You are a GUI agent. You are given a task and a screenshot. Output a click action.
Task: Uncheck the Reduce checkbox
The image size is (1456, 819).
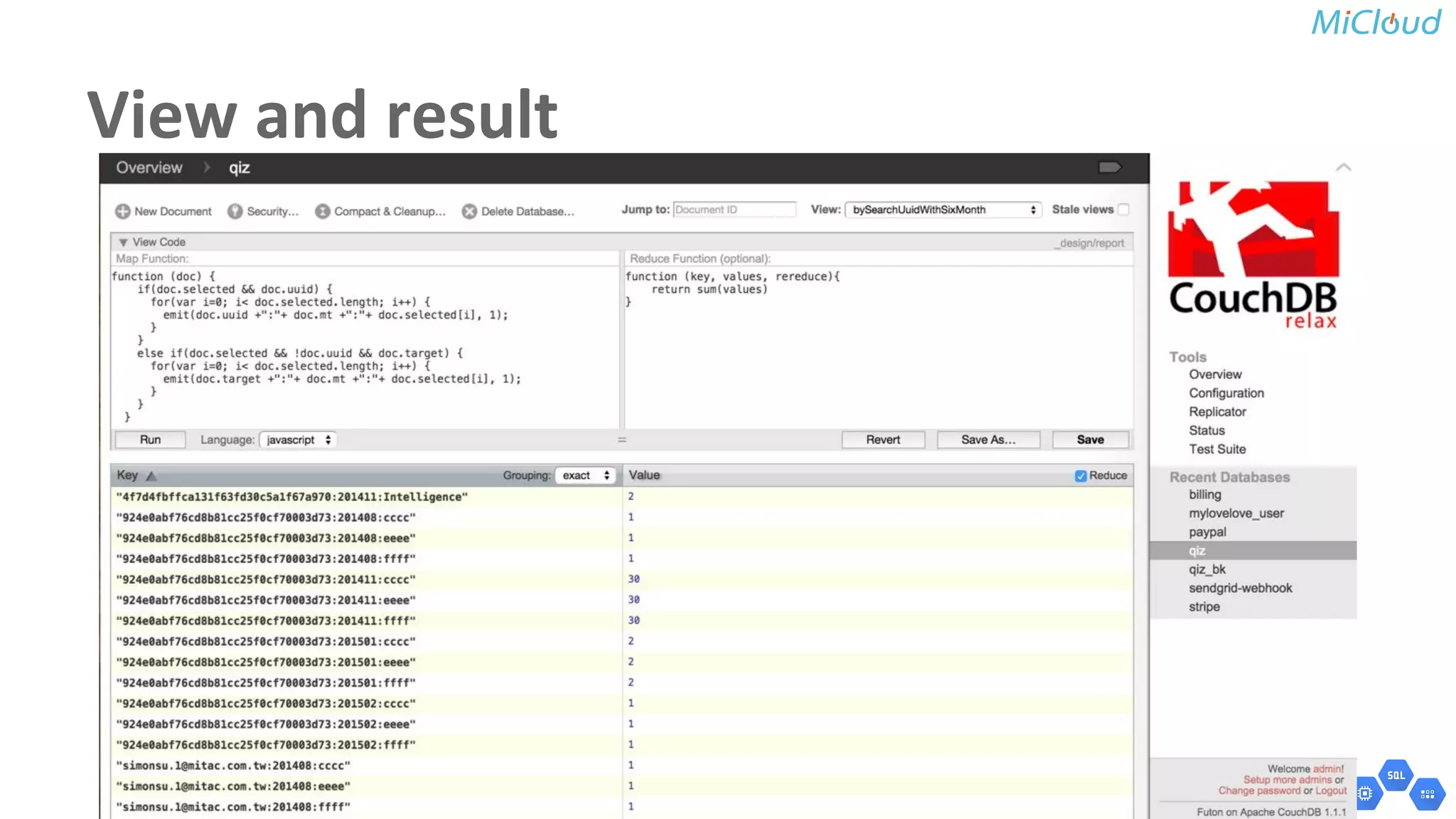(1081, 476)
